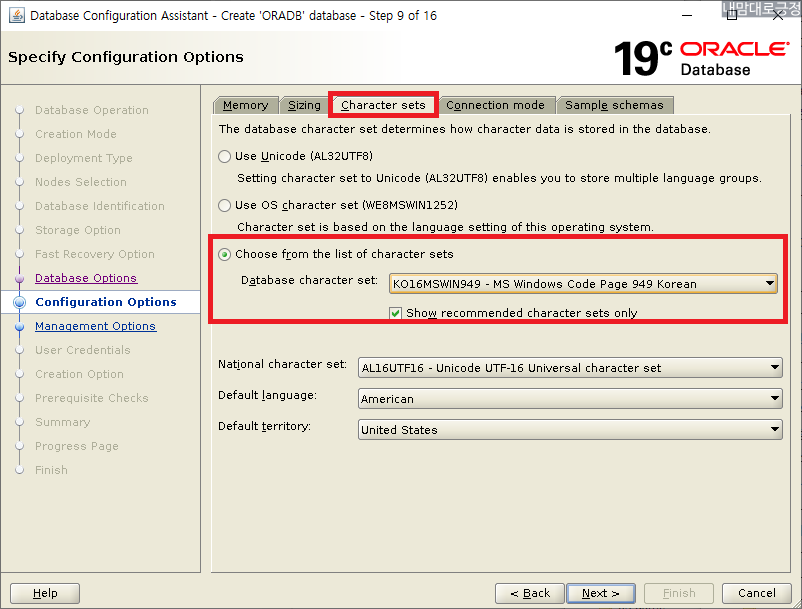Click the 'National character set:' label

[x=282, y=364]
